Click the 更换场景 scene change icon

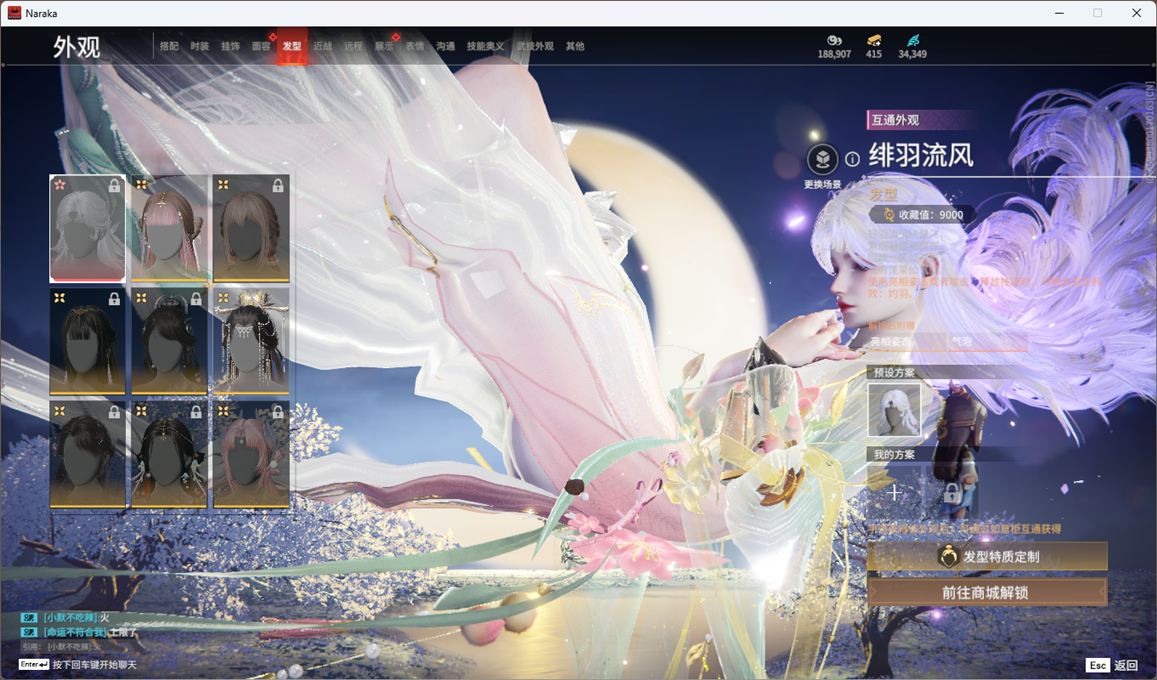[822, 159]
